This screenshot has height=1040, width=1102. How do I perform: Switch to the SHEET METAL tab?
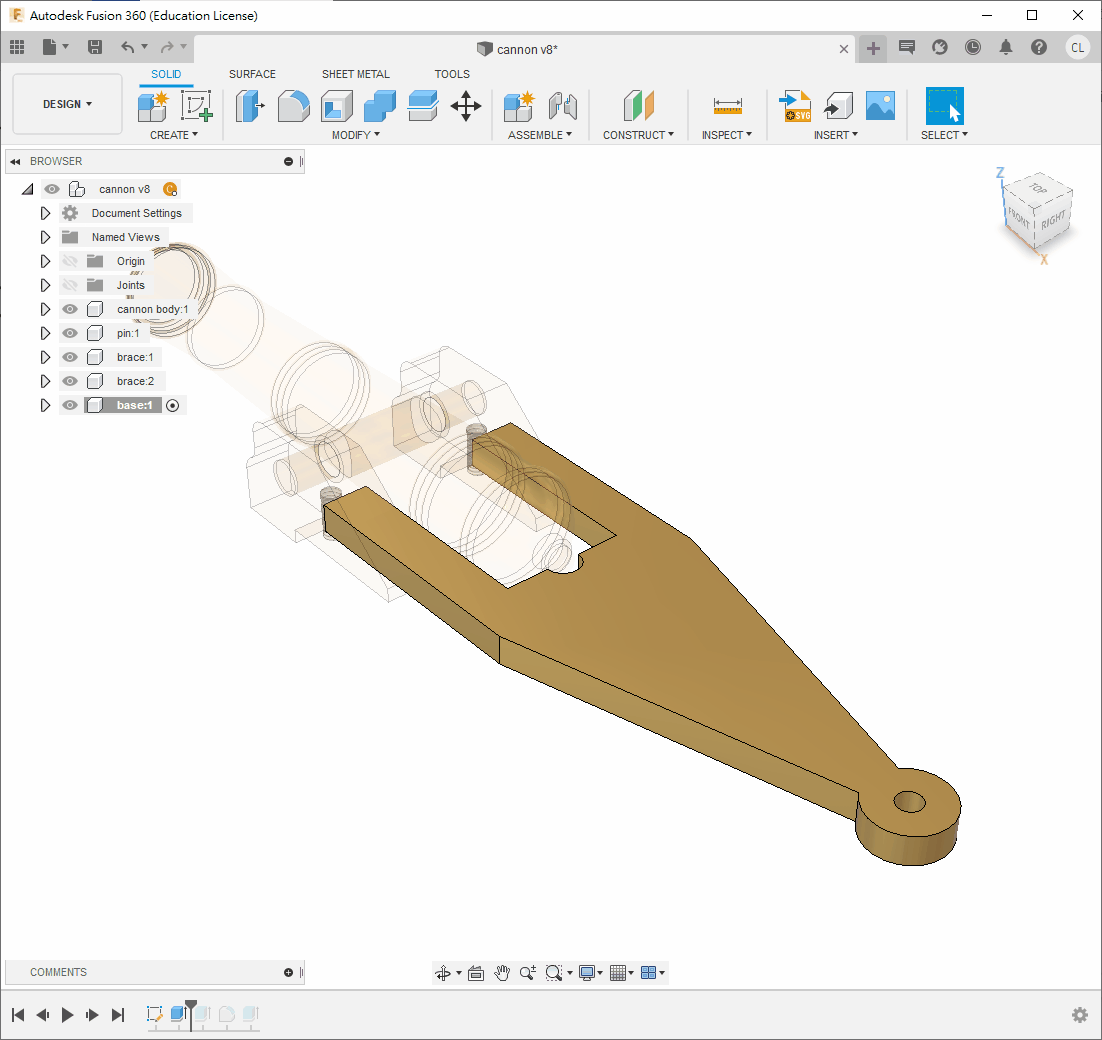pyautogui.click(x=355, y=74)
